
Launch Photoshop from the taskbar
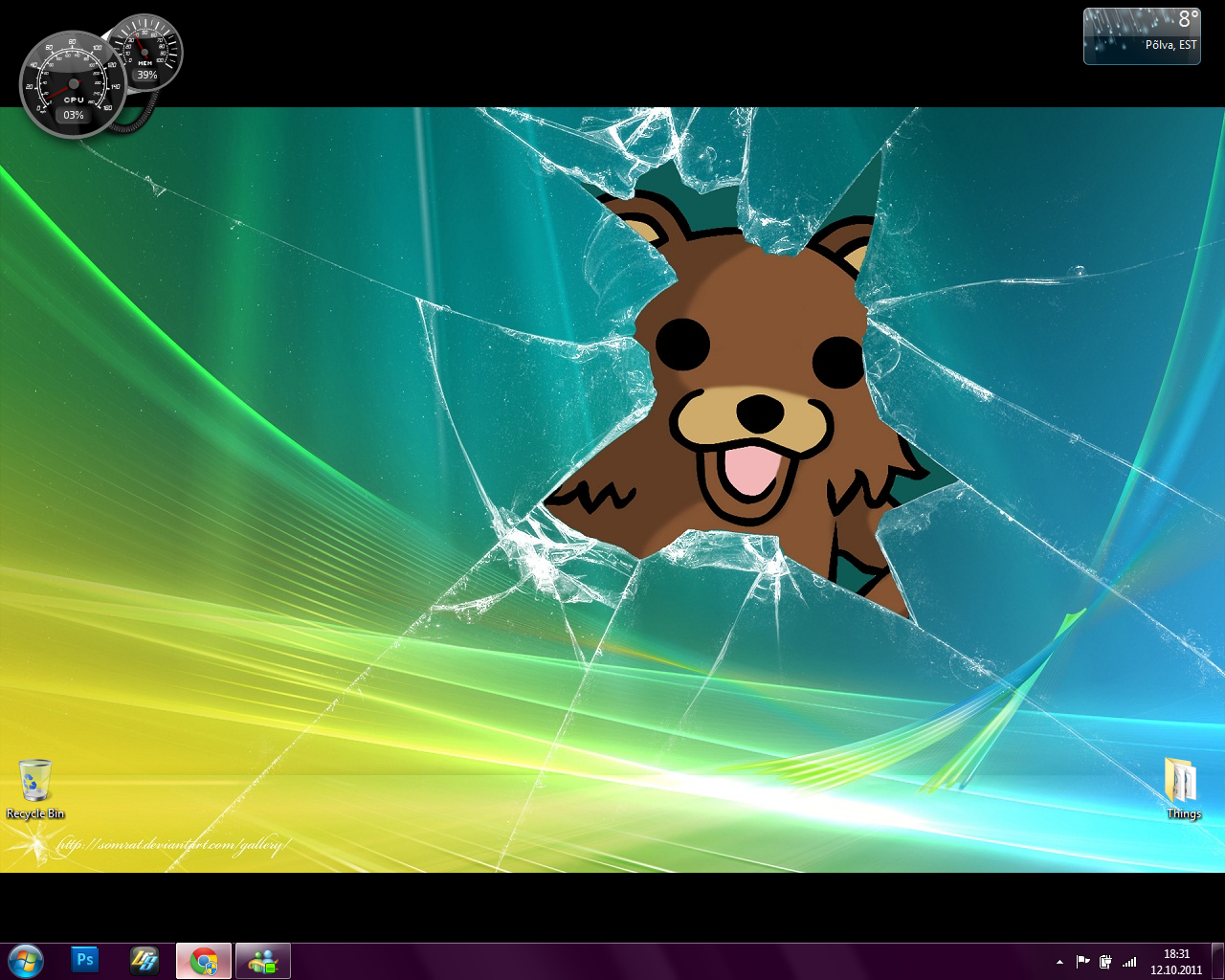(x=85, y=960)
